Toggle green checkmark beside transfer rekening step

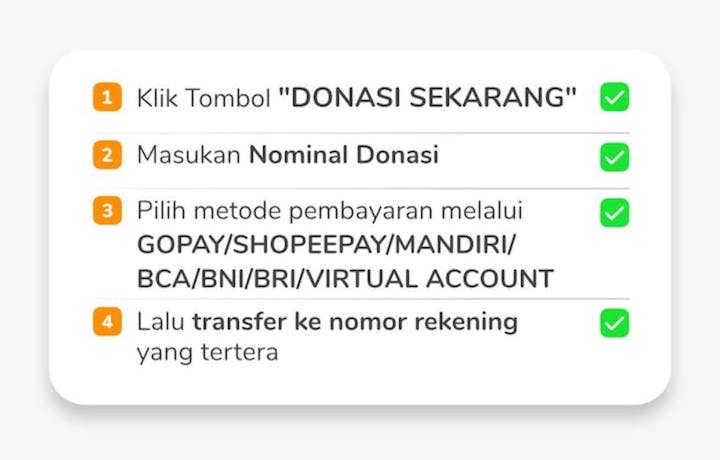coord(614,323)
